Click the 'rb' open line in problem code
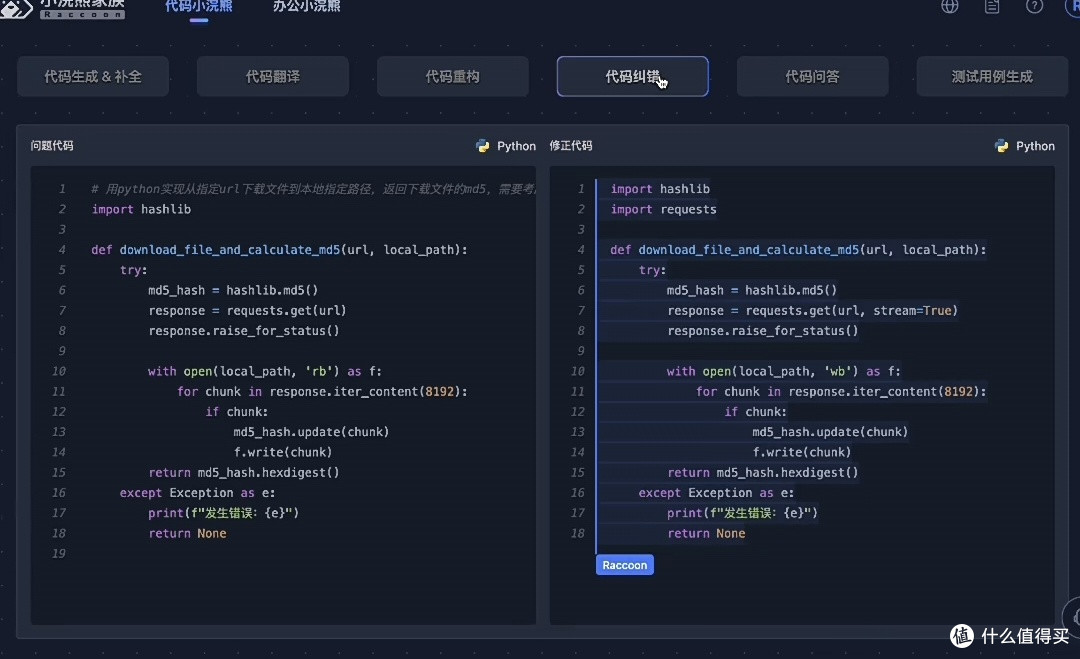Viewport: 1080px width, 659px height. [264, 371]
